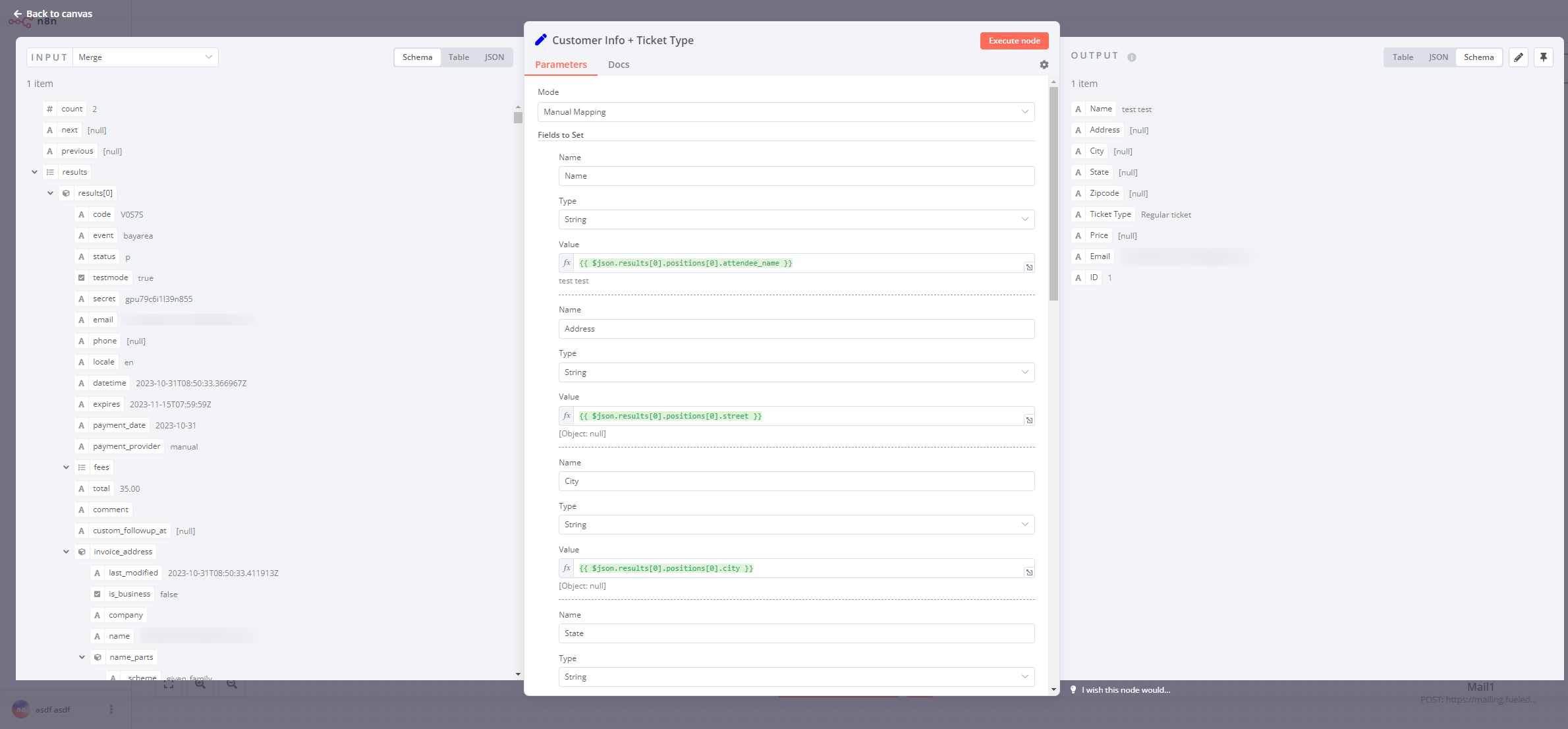Viewport: 1568px width, 729px height.
Task: Click the edit output pencil icon
Action: (x=1518, y=57)
